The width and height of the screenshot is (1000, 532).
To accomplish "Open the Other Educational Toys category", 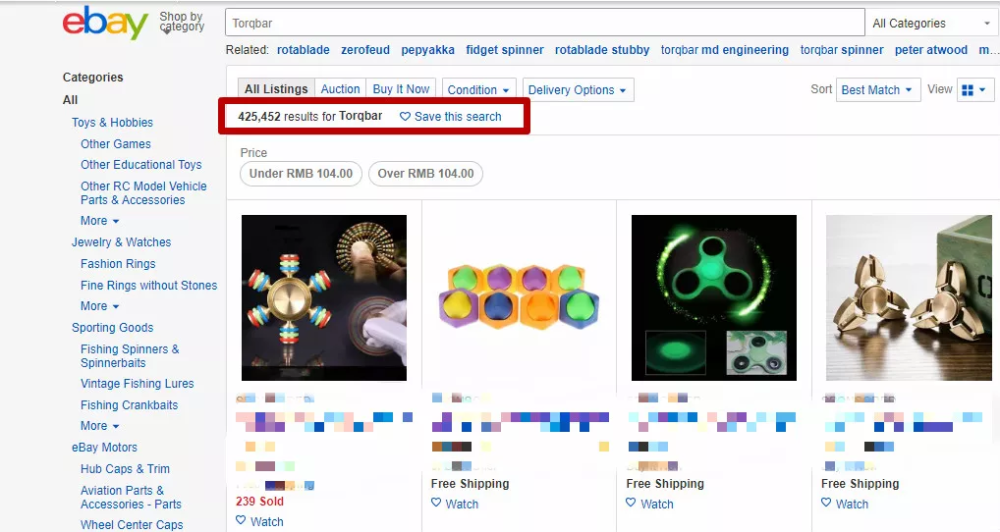I will (x=141, y=165).
